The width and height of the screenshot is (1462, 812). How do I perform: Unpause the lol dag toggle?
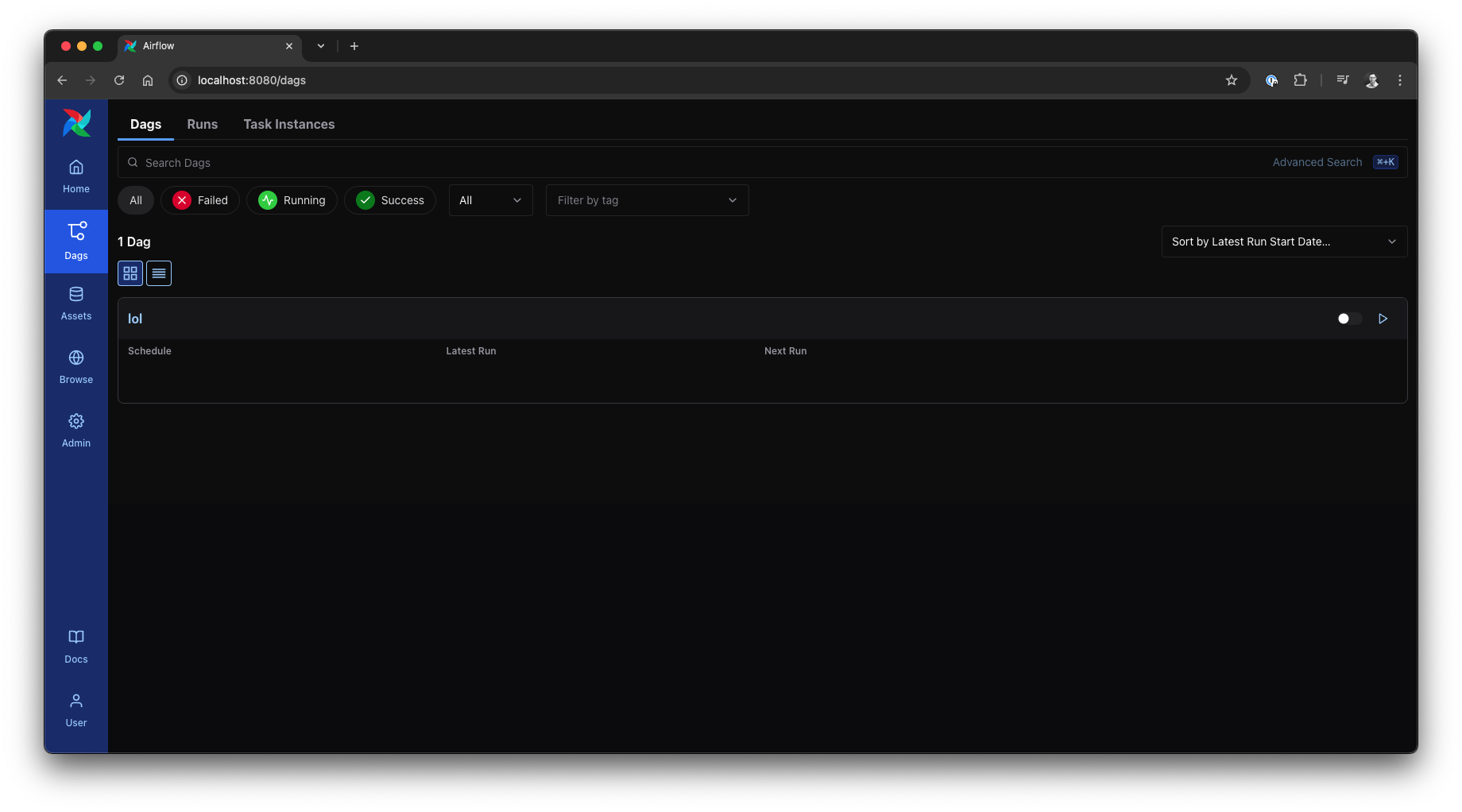click(1348, 319)
